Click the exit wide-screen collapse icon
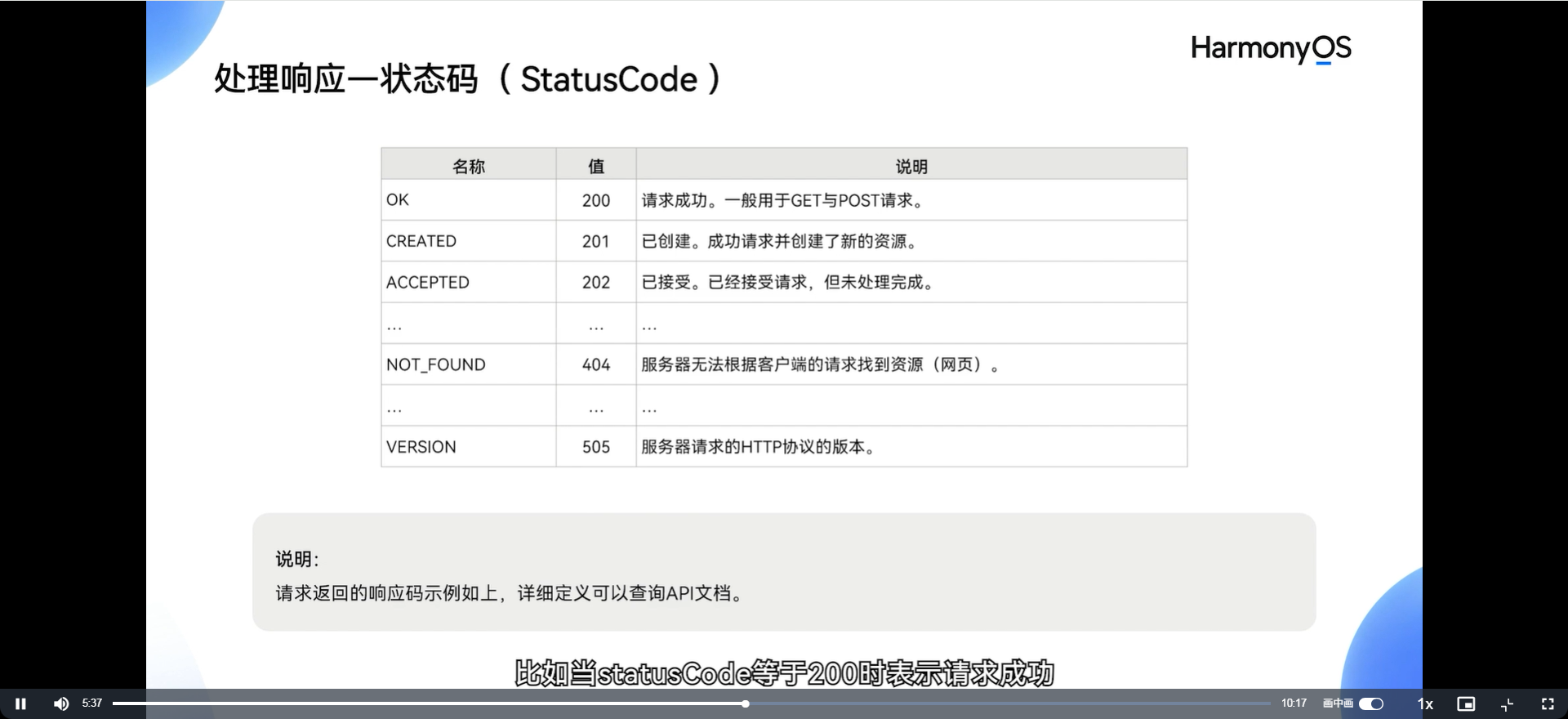The height and width of the screenshot is (719, 1568). (x=1508, y=703)
